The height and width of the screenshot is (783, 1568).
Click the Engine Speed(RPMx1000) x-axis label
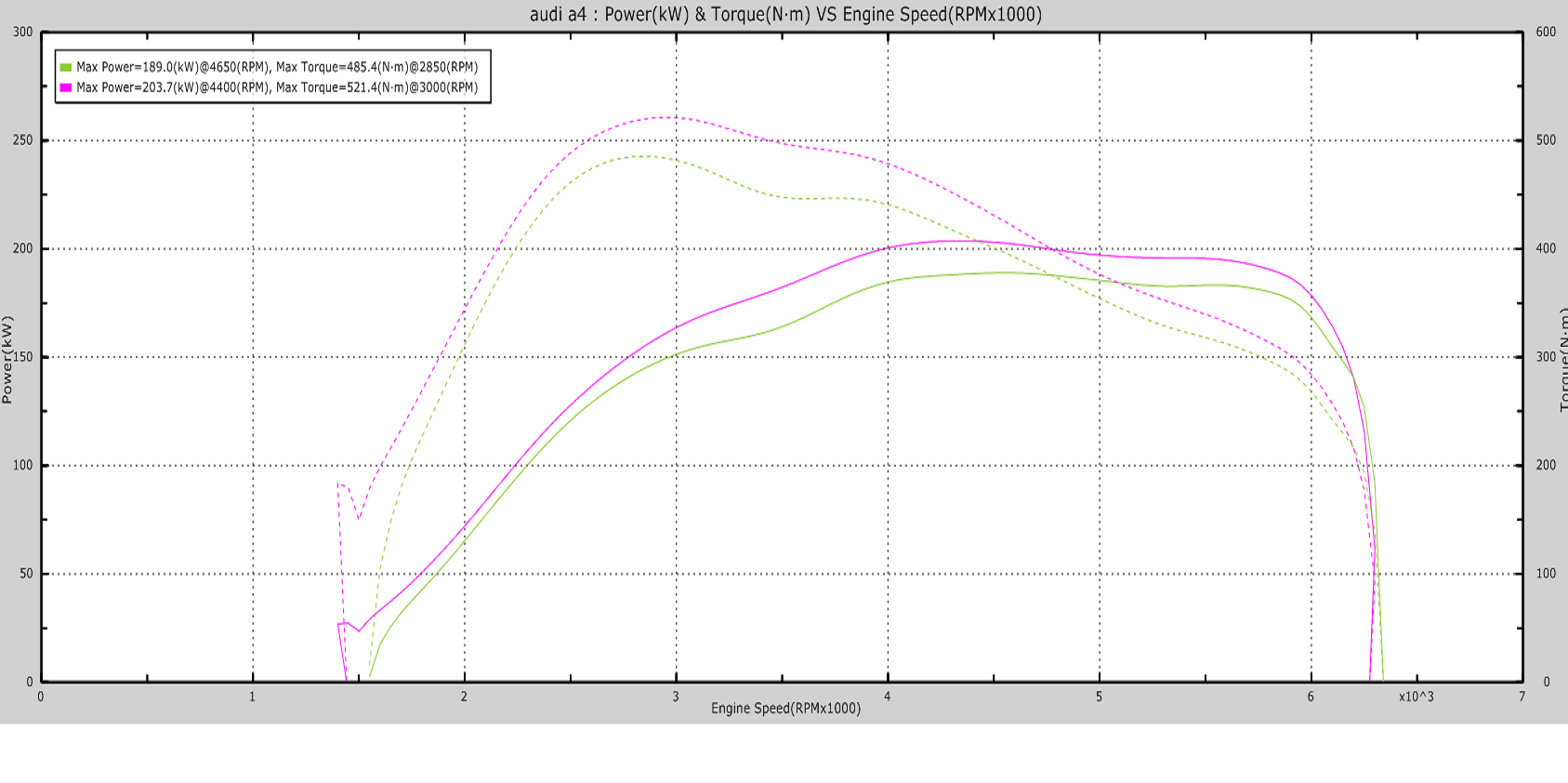tap(785, 709)
